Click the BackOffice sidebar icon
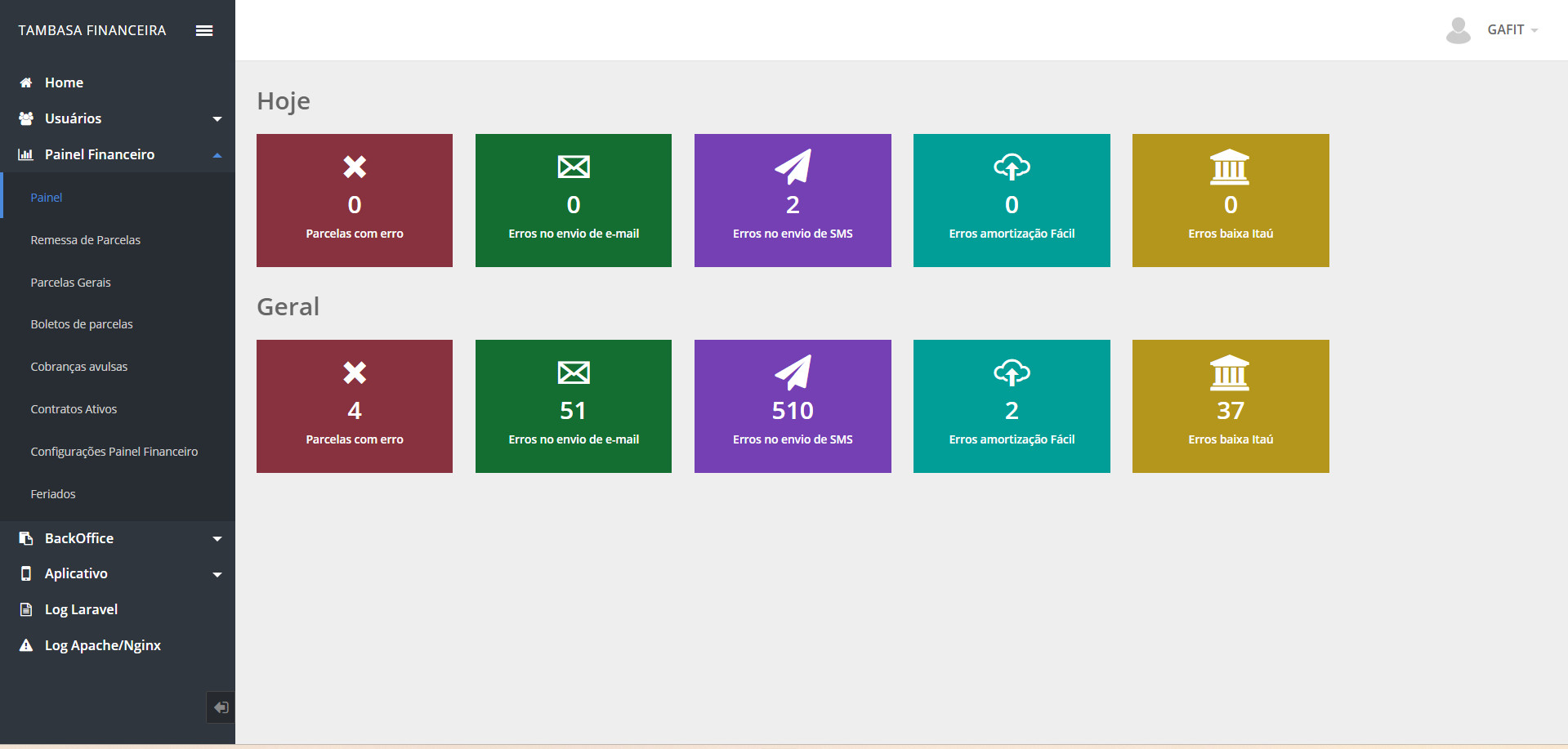Screen dimensions: 1568x749 tap(26, 538)
